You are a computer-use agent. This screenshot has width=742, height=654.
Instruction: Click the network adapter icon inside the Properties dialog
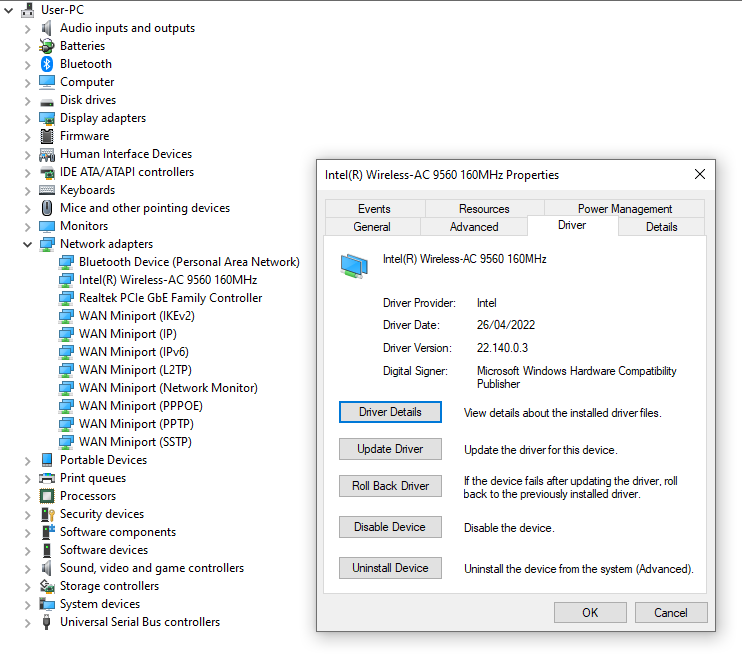(353, 265)
